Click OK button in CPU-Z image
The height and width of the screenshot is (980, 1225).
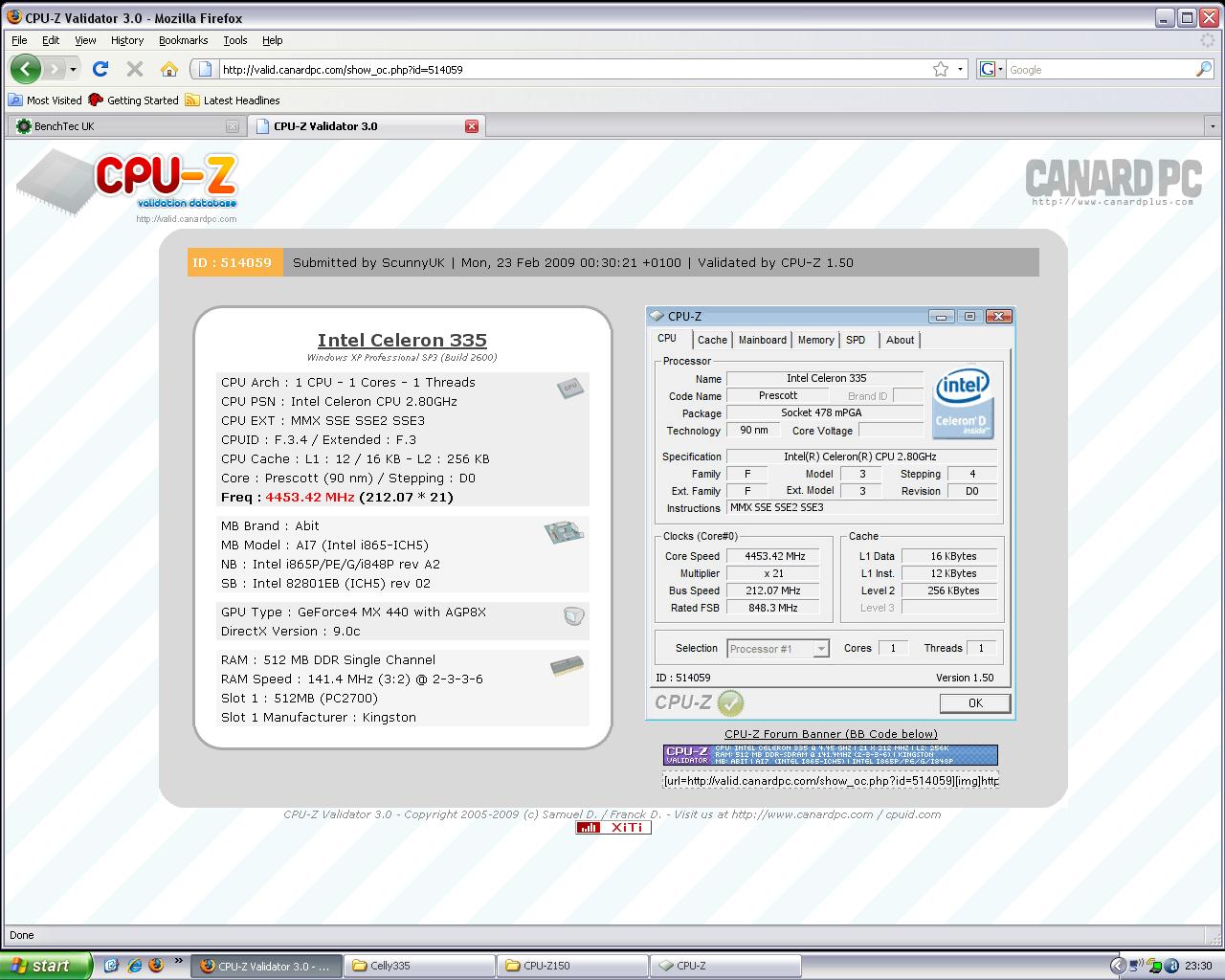coord(974,702)
